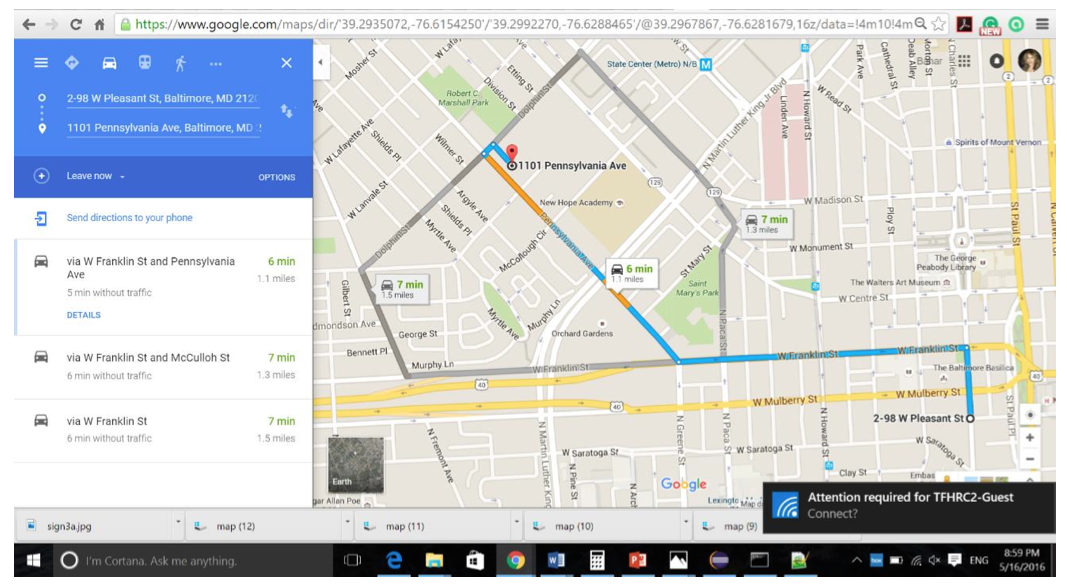The width and height of the screenshot is (1067, 585).
Task: Open DETAILS for the 6 min route
Action: click(x=84, y=315)
